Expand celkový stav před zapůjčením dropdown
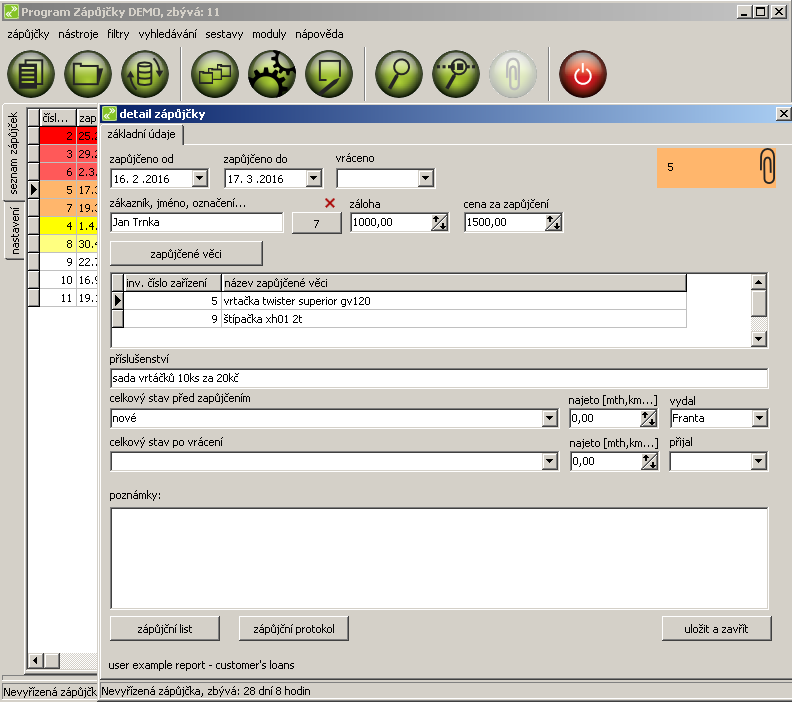The width and height of the screenshot is (792, 702). 550,418
